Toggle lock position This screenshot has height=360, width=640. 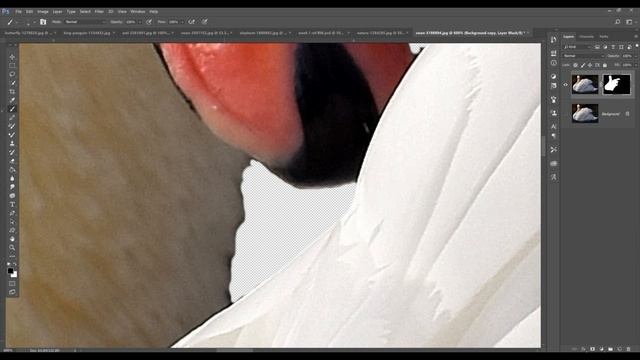coord(590,65)
